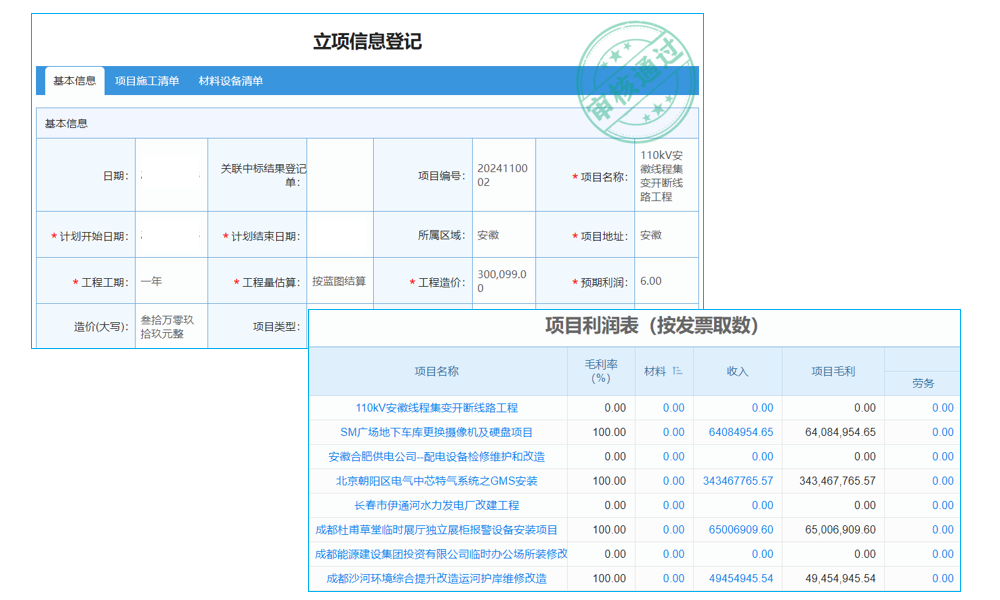Click the 计划开始日期 date field
Screen dimensions: 1000x600
(170, 234)
